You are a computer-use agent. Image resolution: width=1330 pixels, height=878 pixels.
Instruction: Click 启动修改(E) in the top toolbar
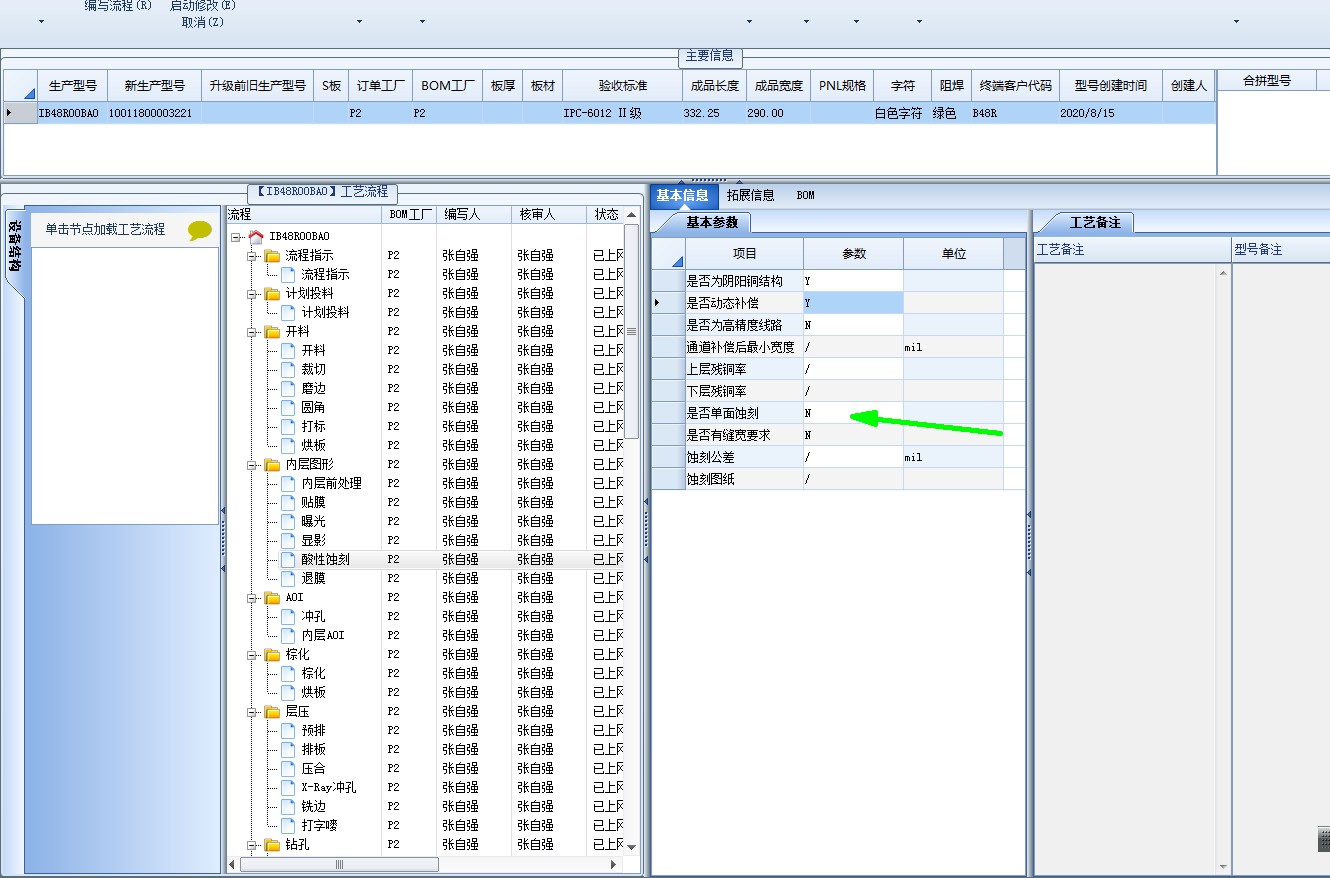(203, 6)
